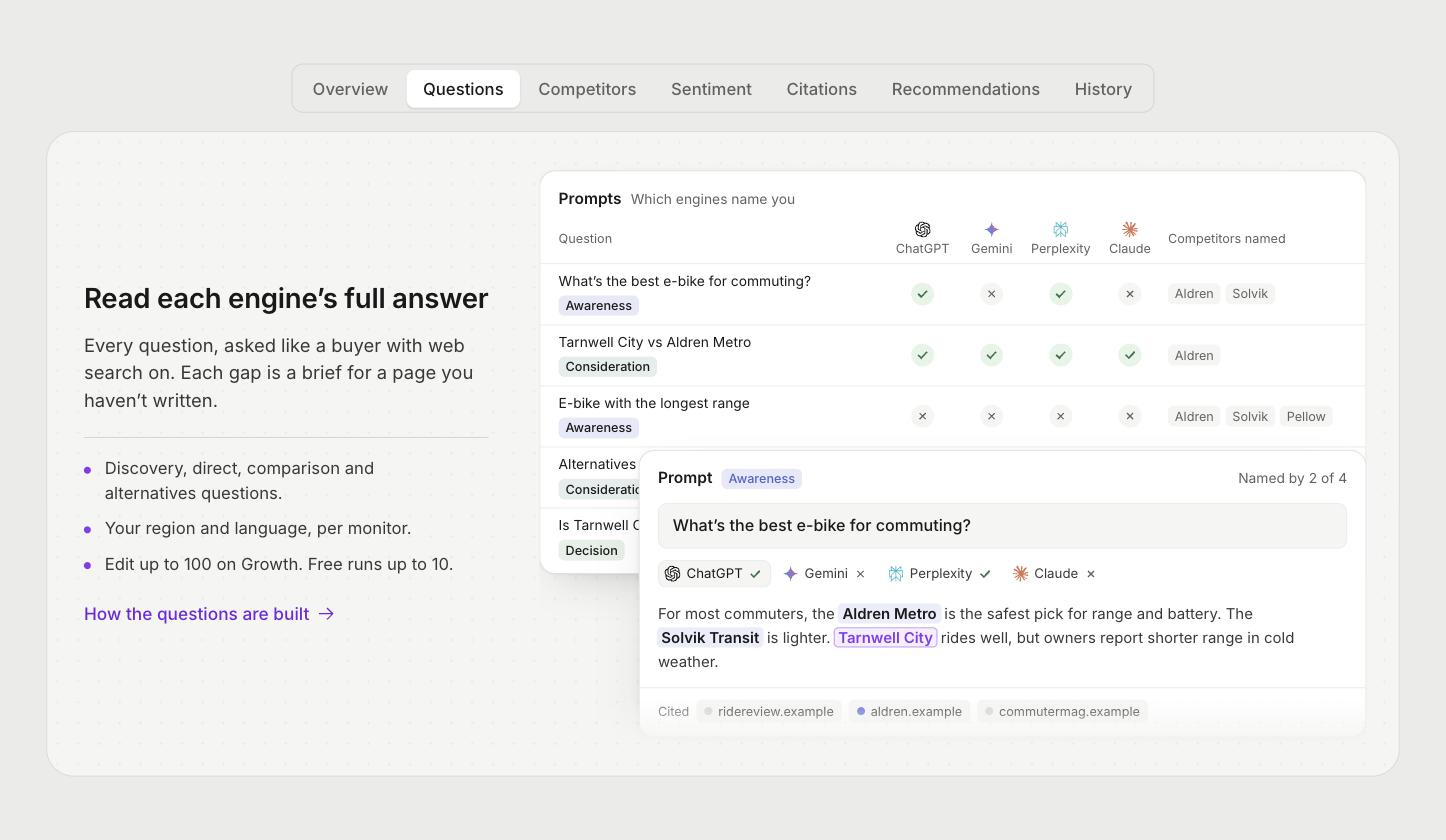Click Gemini cross for longest range row
This screenshot has height=840, width=1446.
point(991,416)
